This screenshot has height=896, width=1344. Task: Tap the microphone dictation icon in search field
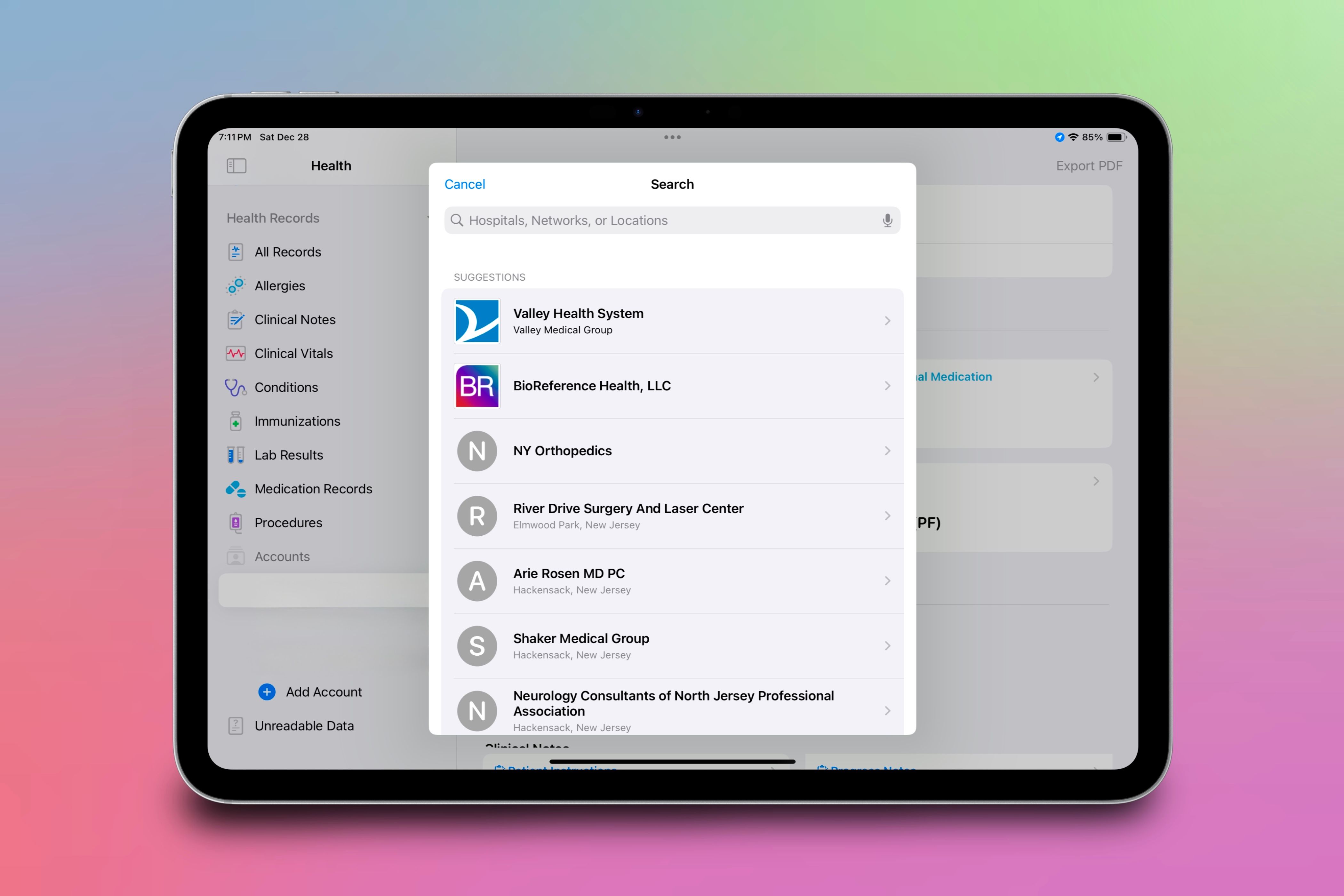point(887,220)
